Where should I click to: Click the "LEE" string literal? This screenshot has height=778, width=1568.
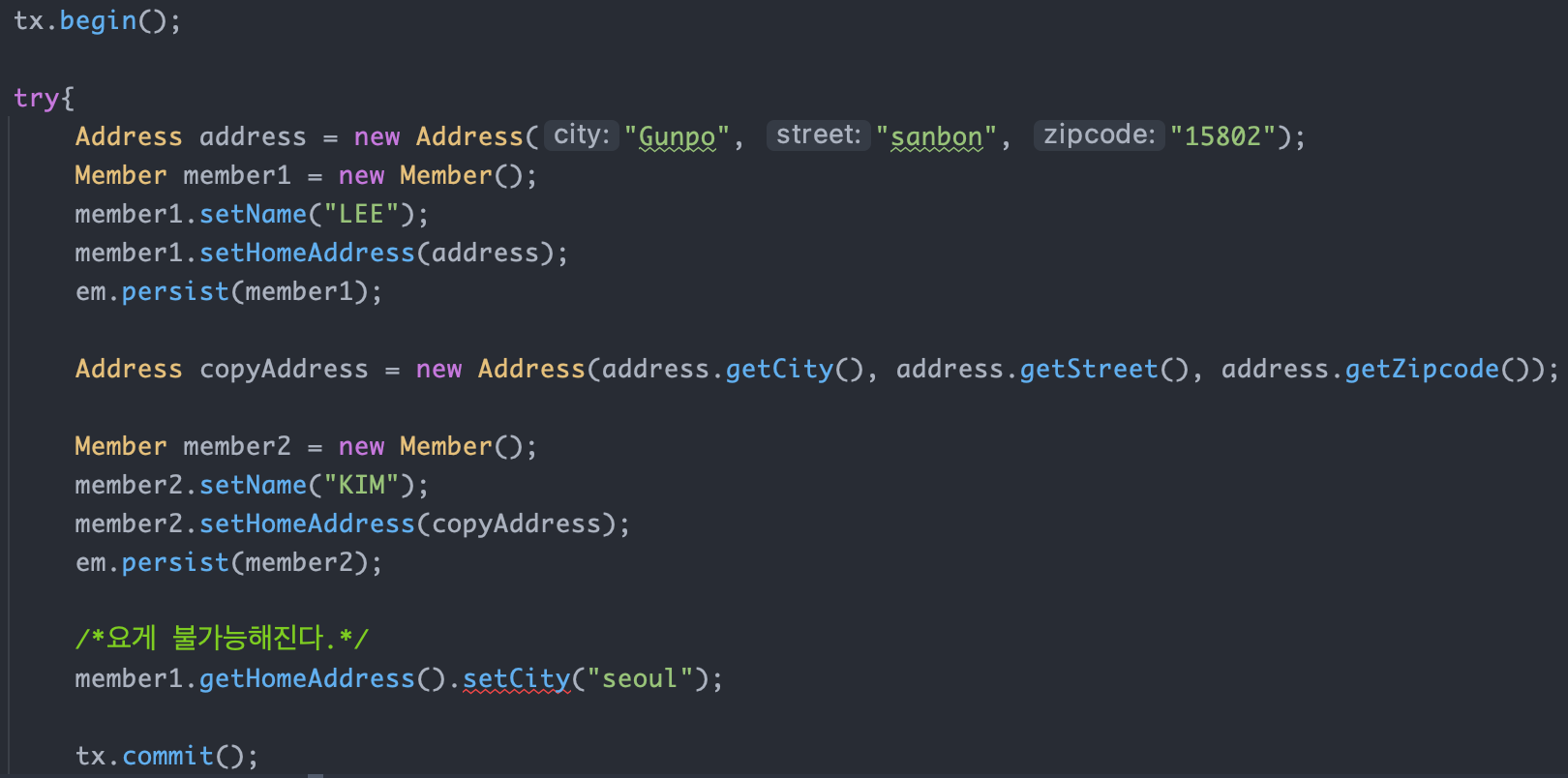pyautogui.click(x=362, y=214)
